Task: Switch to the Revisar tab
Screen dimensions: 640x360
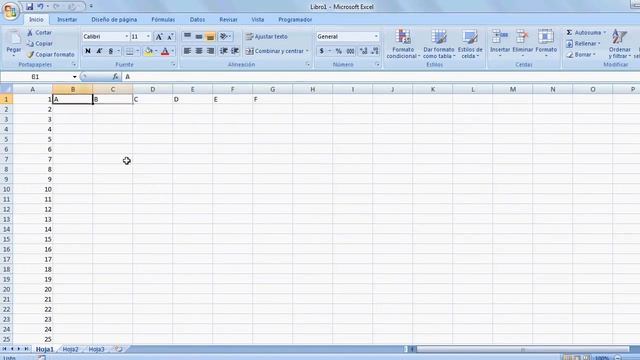Action: 228,20
